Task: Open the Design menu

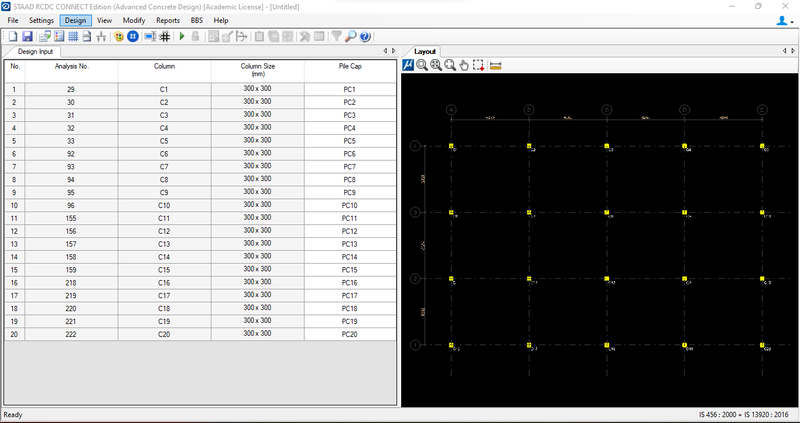Action: (76, 20)
